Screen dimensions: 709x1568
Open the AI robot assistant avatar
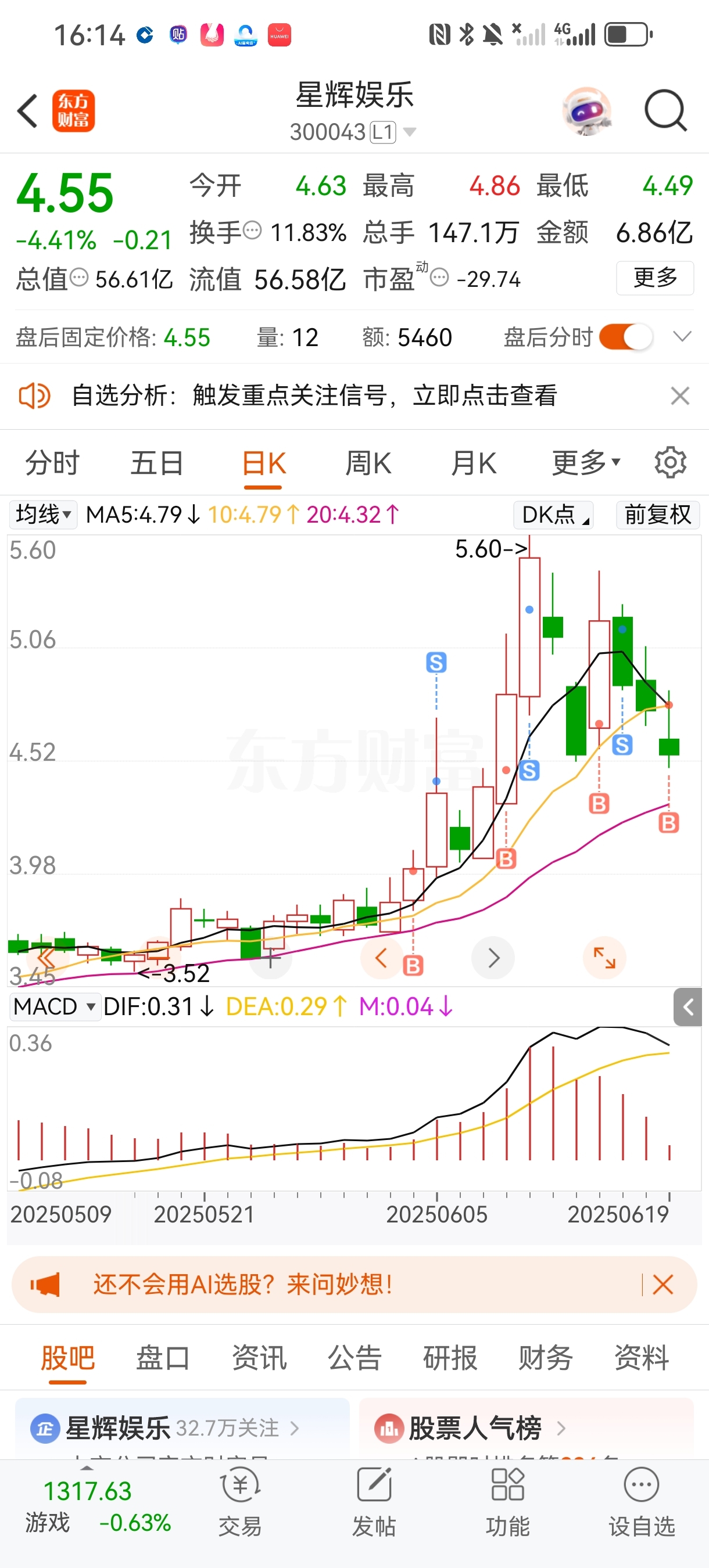coord(586,111)
